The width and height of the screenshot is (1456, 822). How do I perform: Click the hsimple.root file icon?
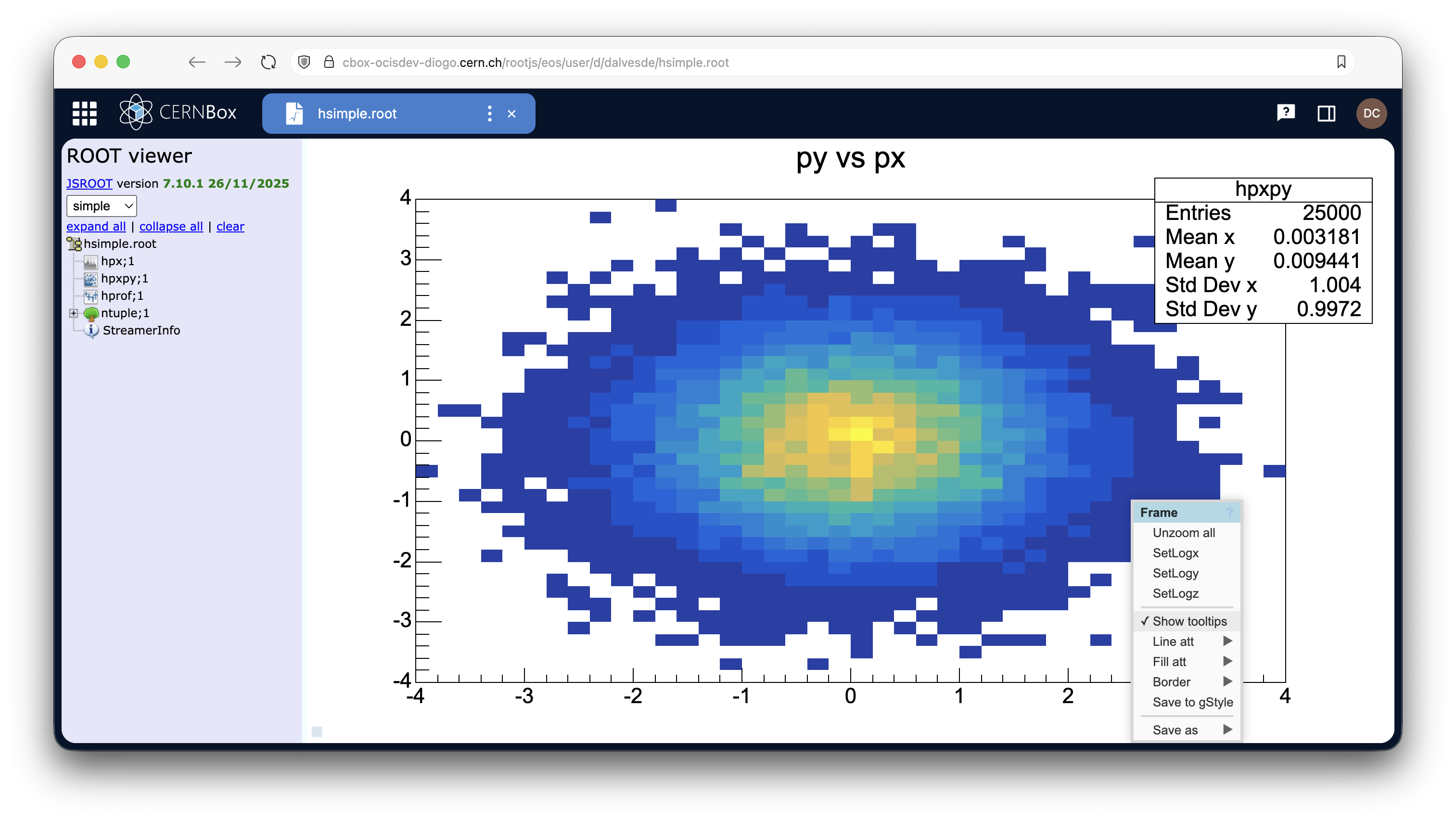click(74, 243)
